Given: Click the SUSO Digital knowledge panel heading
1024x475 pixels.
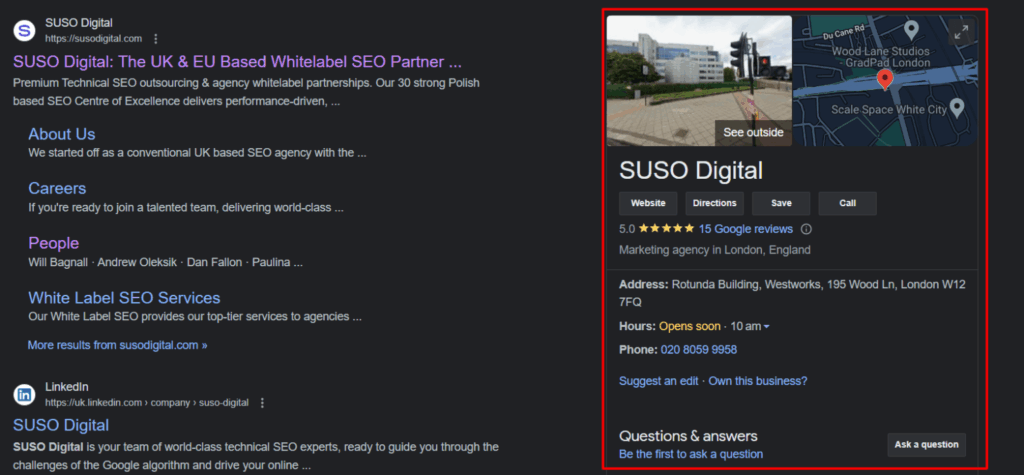Looking at the screenshot, I should [691, 171].
